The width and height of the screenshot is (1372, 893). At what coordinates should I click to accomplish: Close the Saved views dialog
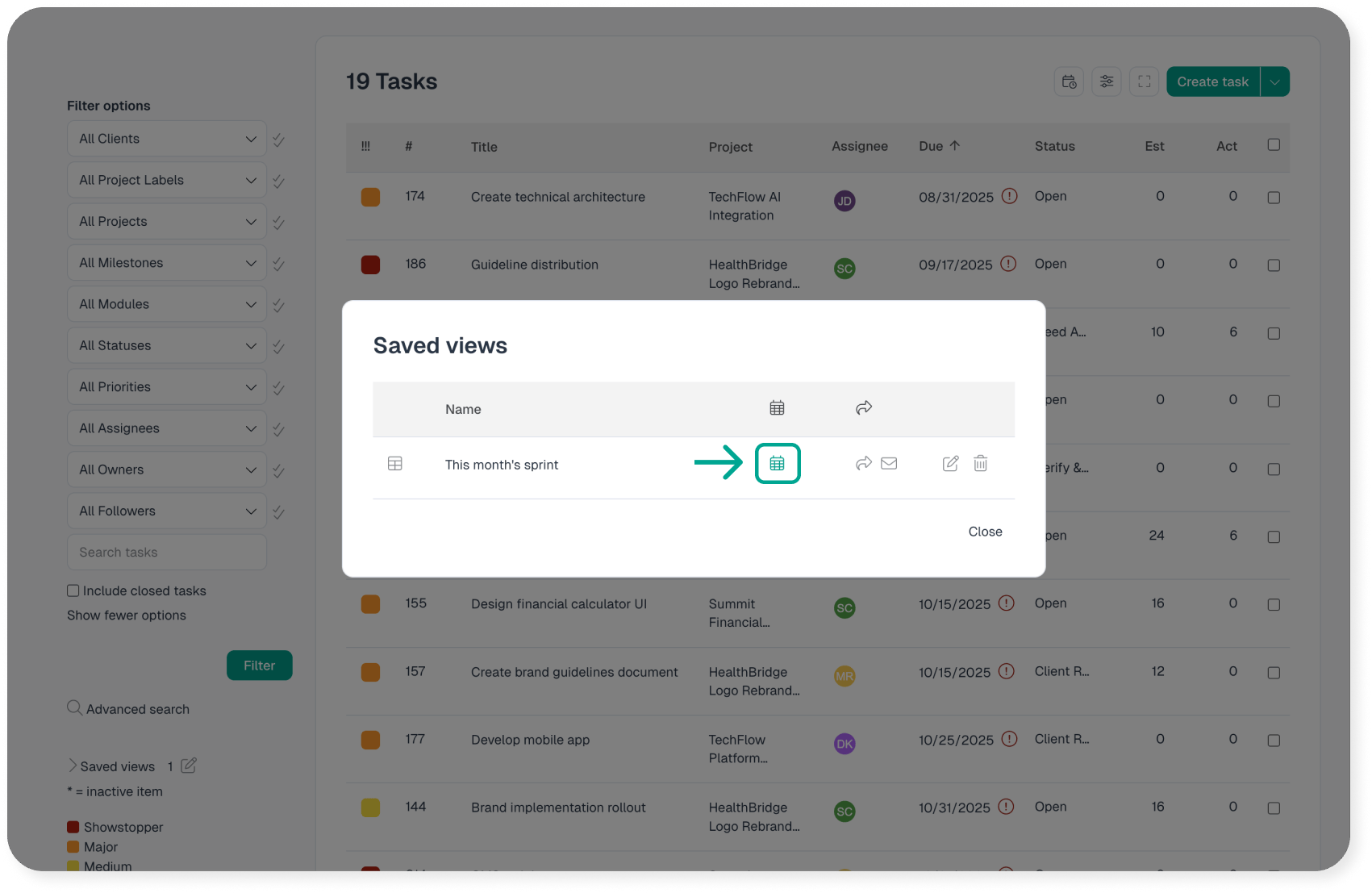coord(985,532)
